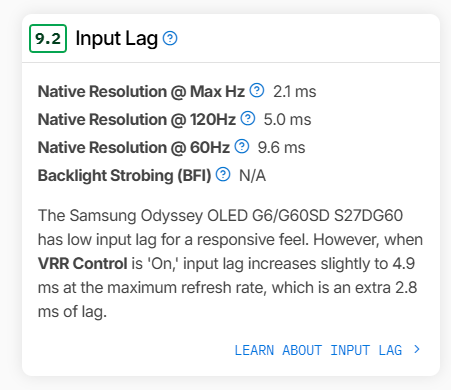The height and width of the screenshot is (390, 451).
Task: Click the Native Resolution @ 60Hz label
Action: 134,148
